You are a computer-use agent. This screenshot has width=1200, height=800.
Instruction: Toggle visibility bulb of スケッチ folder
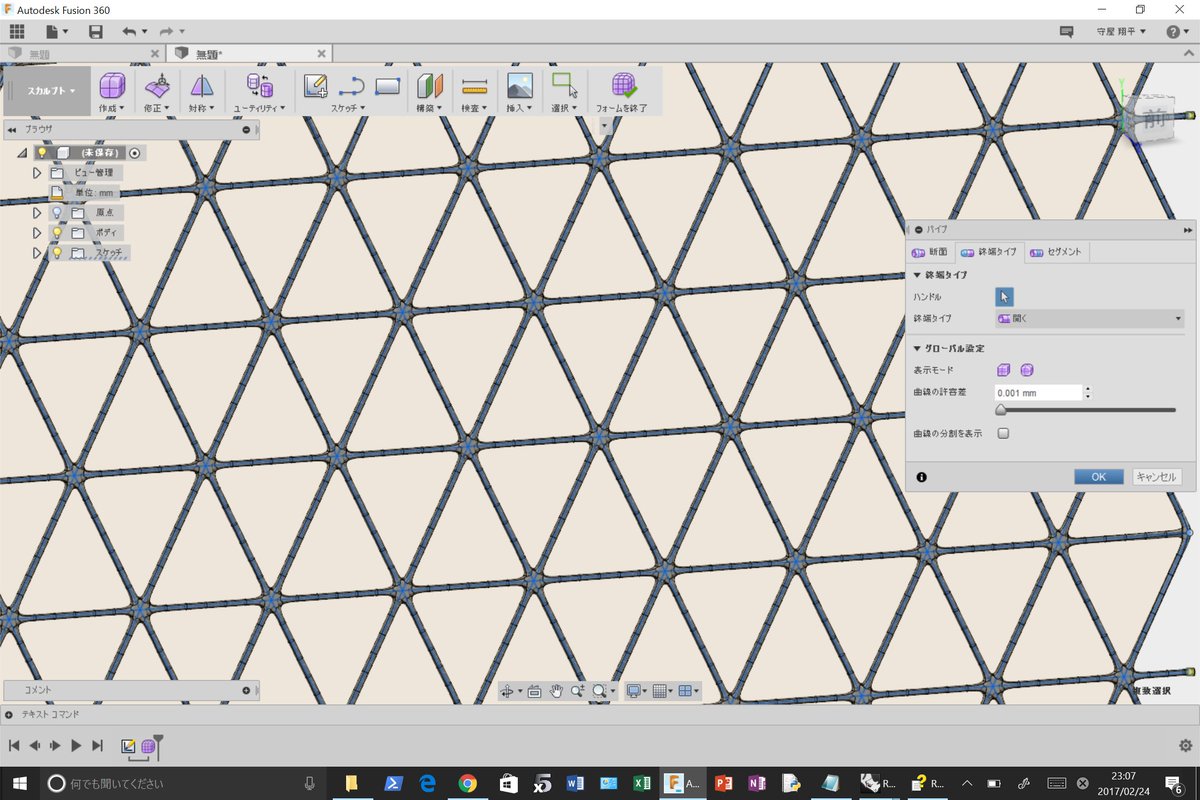click(x=57, y=253)
